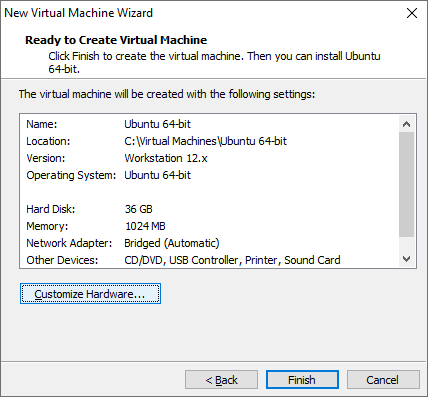Click the settings list scroll-down arrow
Screen dimensions: 428x397
[406, 259]
